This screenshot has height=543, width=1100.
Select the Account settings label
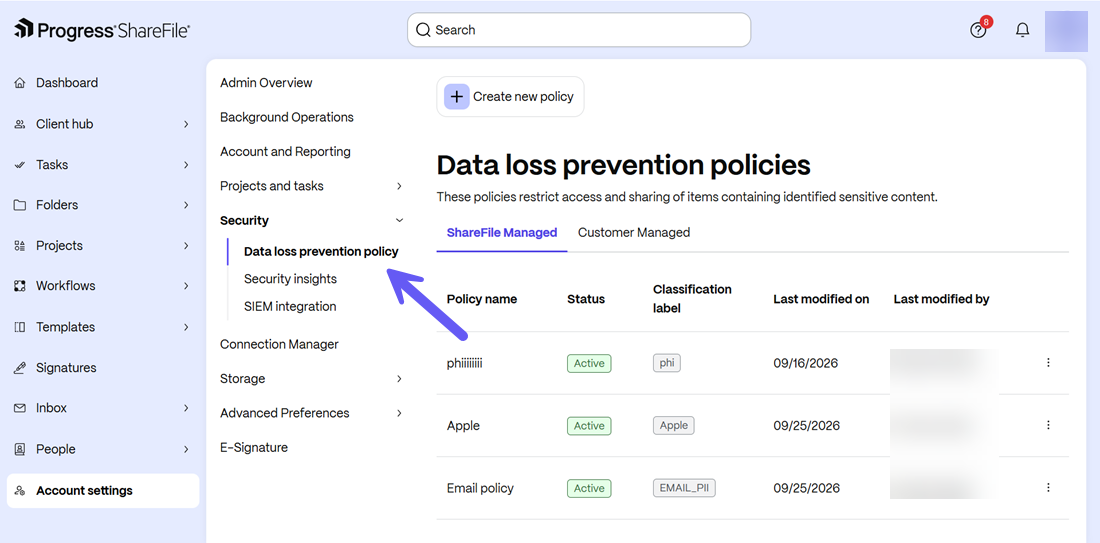84,490
